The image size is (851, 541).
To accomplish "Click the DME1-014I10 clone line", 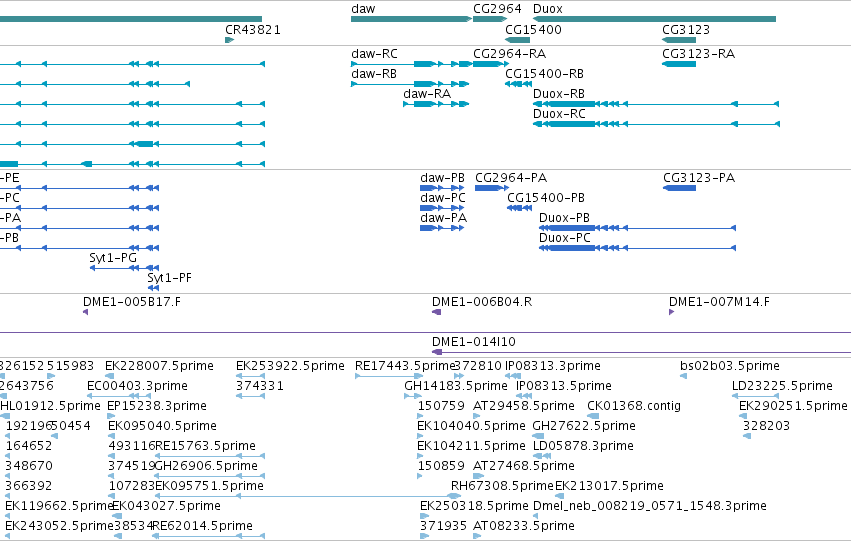I will tap(641, 352).
